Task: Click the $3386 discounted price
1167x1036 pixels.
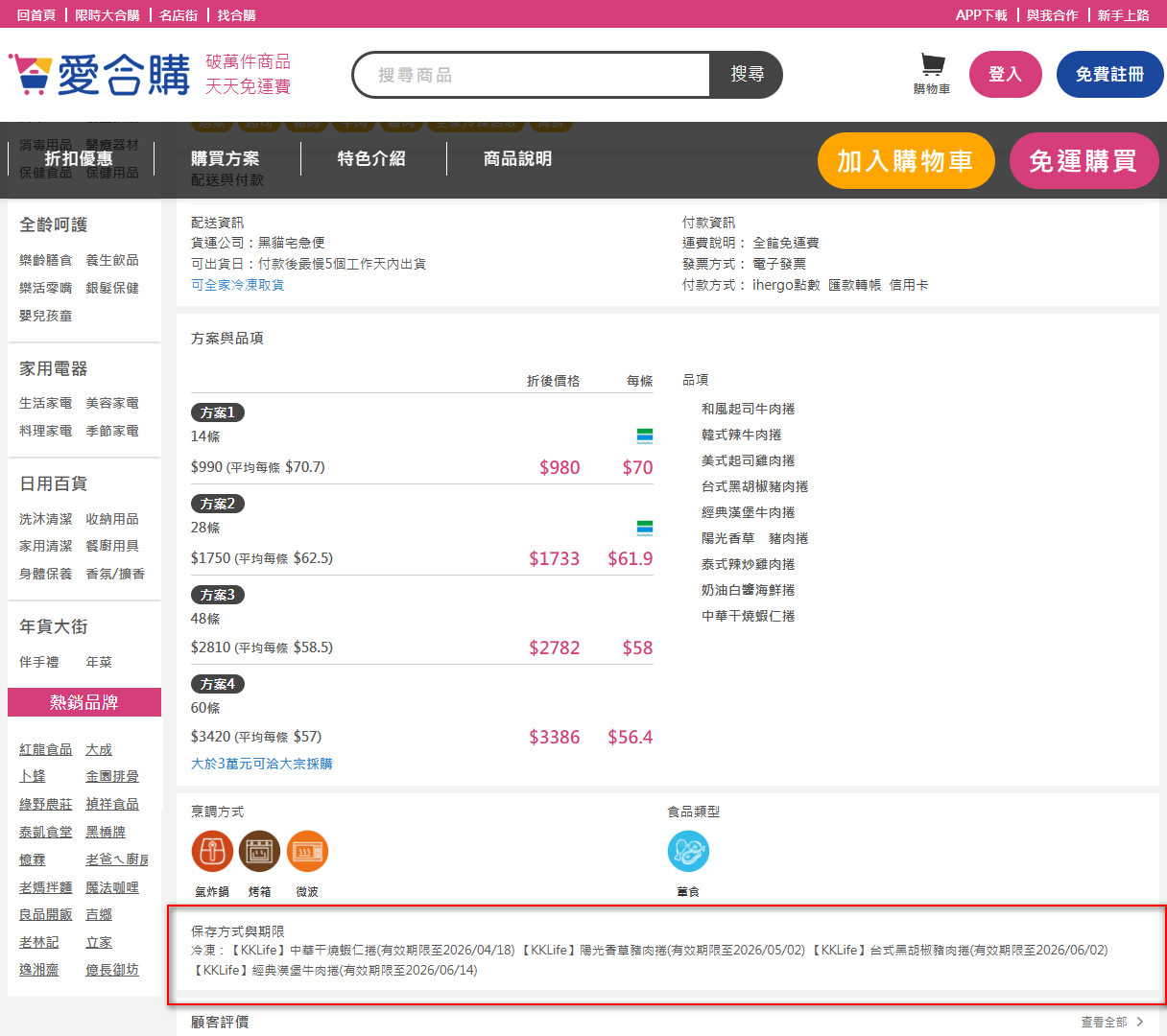Action: 555,737
